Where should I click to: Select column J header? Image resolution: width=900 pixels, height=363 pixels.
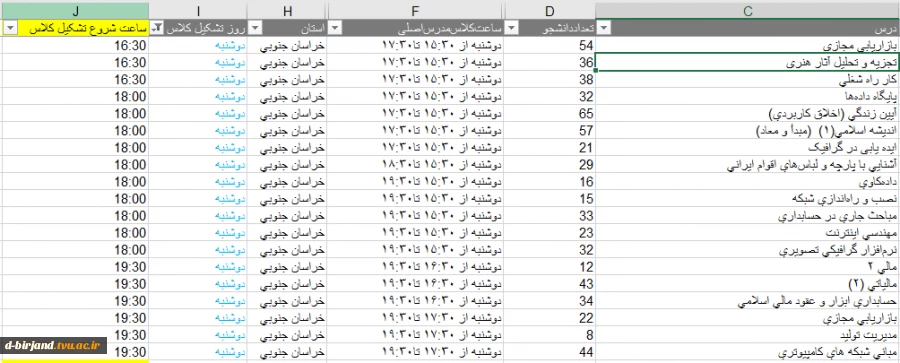[x=75, y=10]
